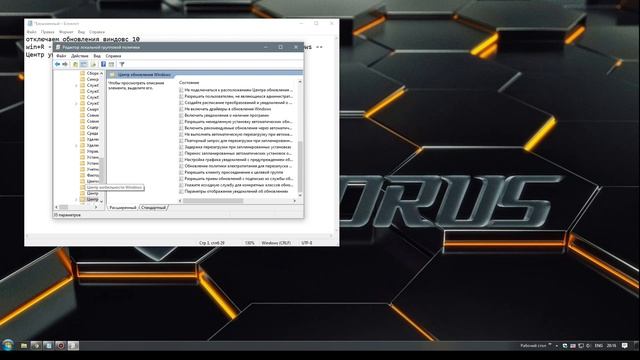The image size is (640, 360).
Task: Expand the tree node beside the first 'Служ' folder
Action: 76,85
